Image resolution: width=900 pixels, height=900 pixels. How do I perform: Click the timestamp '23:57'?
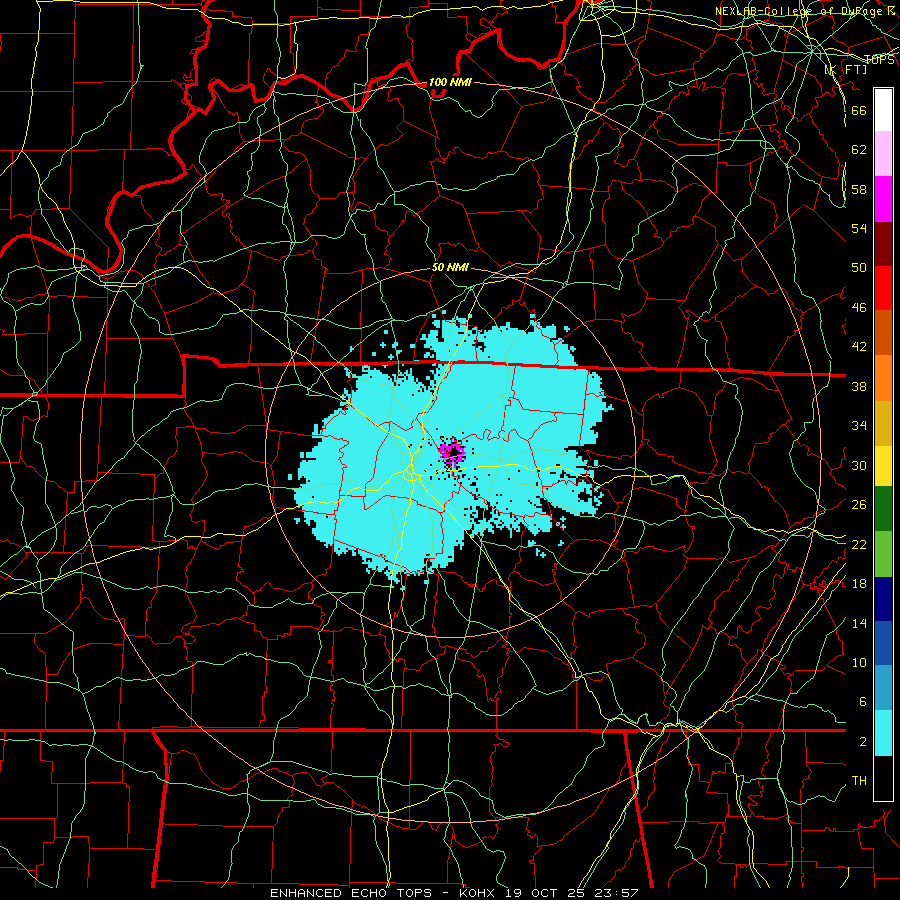click(618, 893)
